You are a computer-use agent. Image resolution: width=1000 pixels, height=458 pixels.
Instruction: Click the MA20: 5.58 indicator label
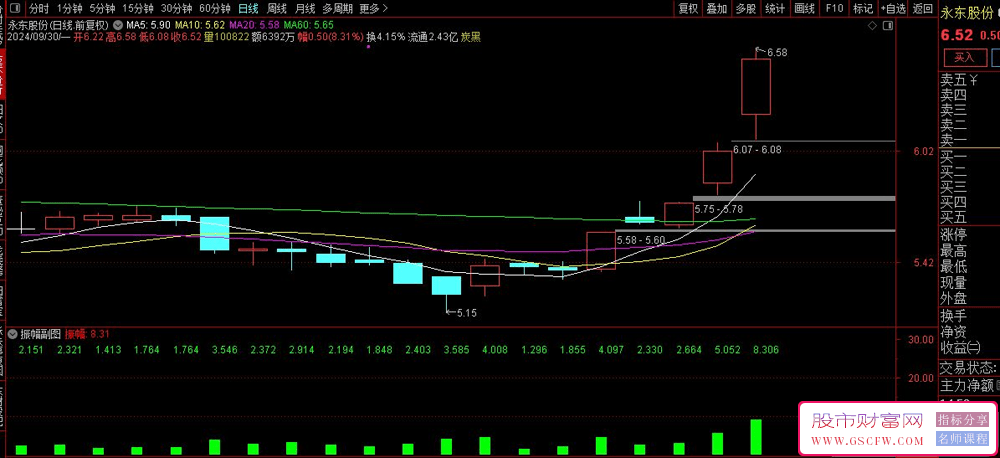coord(254,26)
